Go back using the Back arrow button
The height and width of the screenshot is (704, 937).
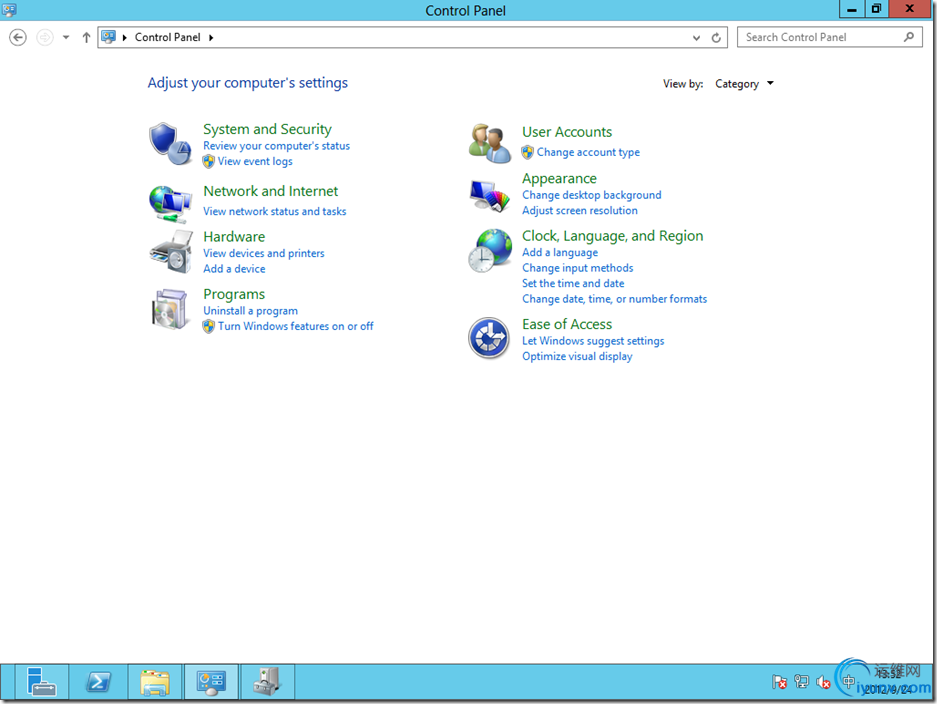click(18, 38)
